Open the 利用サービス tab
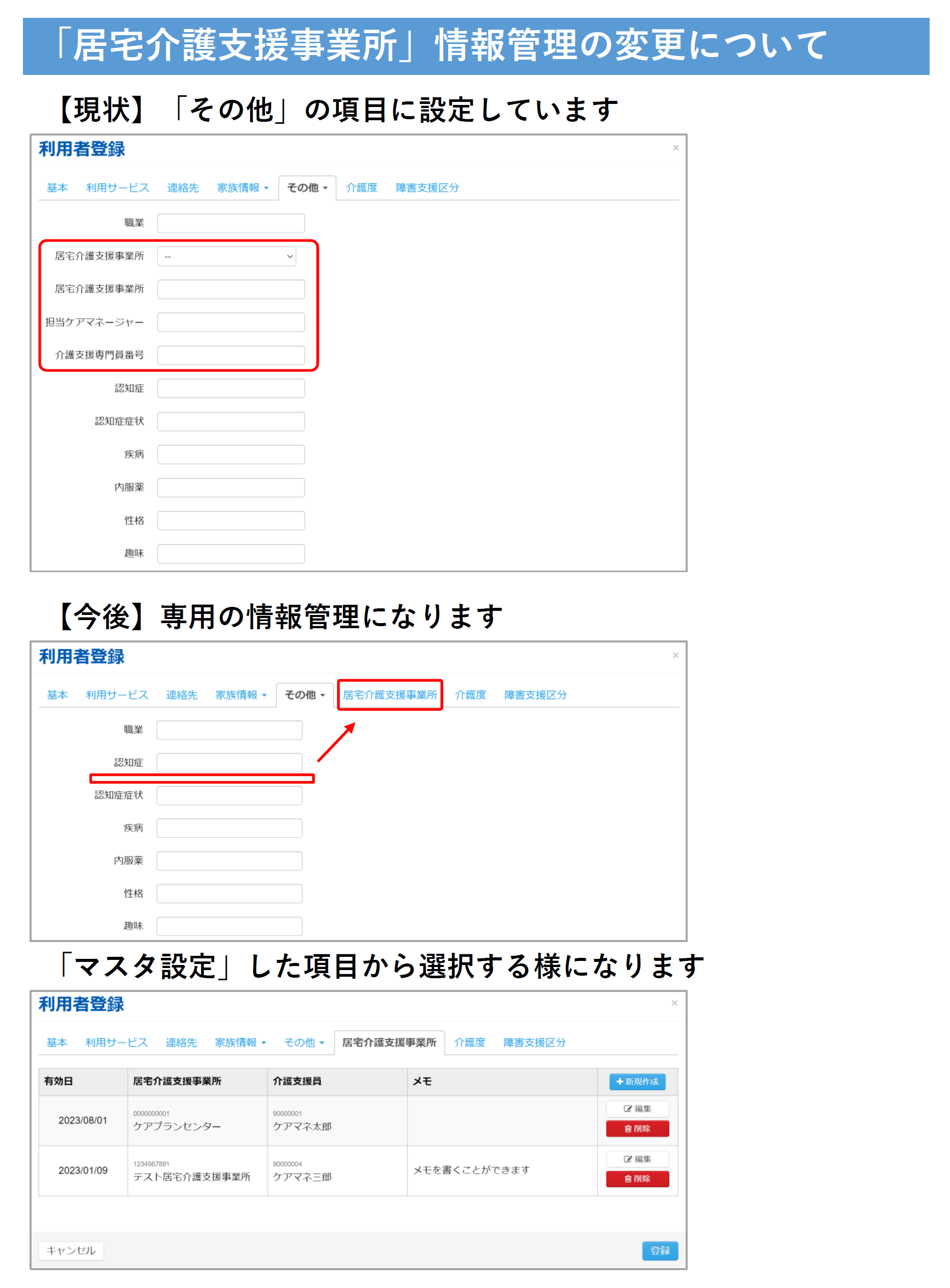950x1288 pixels. tap(117, 187)
